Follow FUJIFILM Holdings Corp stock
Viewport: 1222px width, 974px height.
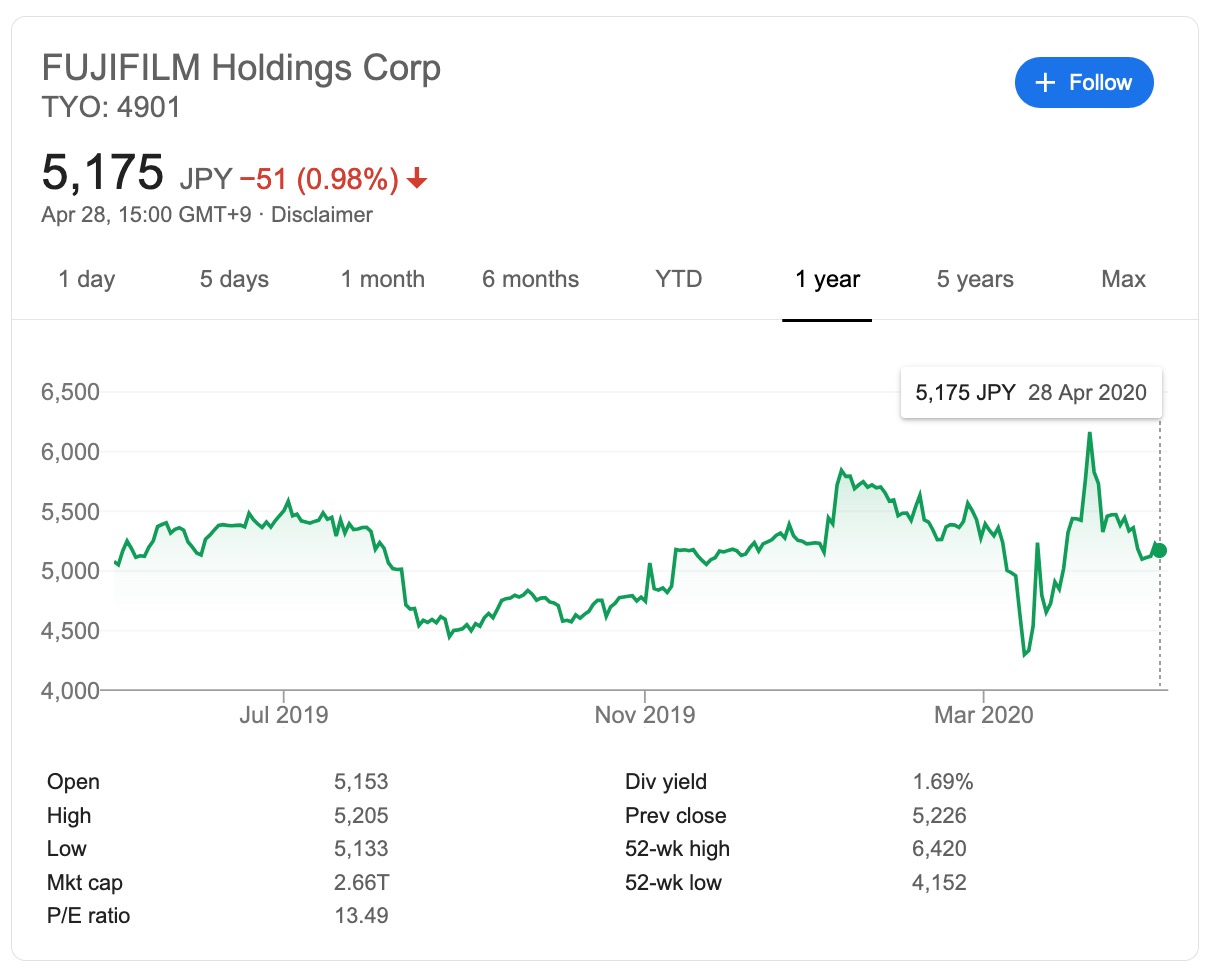(x=1084, y=83)
